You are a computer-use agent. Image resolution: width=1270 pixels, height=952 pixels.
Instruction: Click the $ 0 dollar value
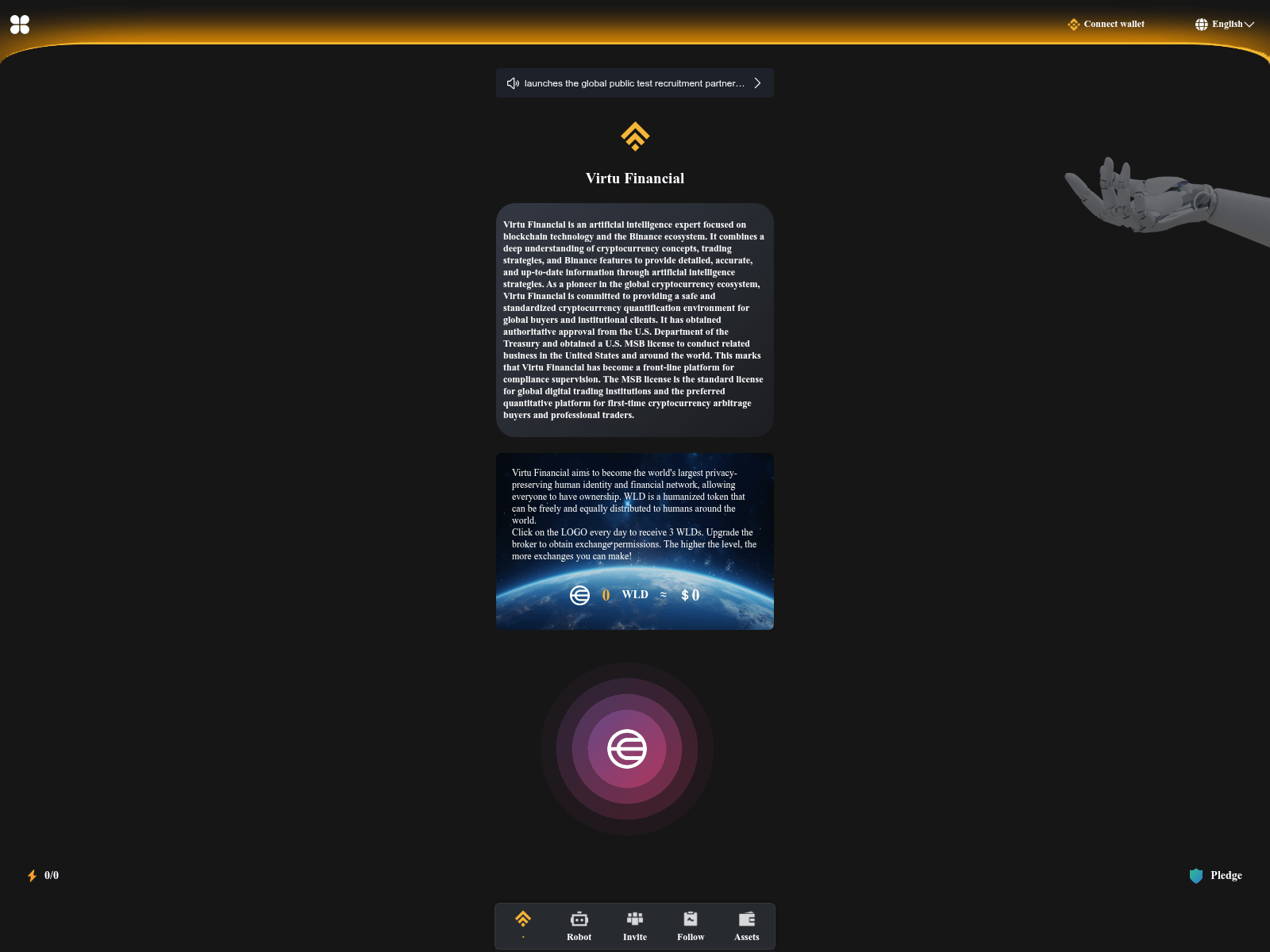pos(691,595)
